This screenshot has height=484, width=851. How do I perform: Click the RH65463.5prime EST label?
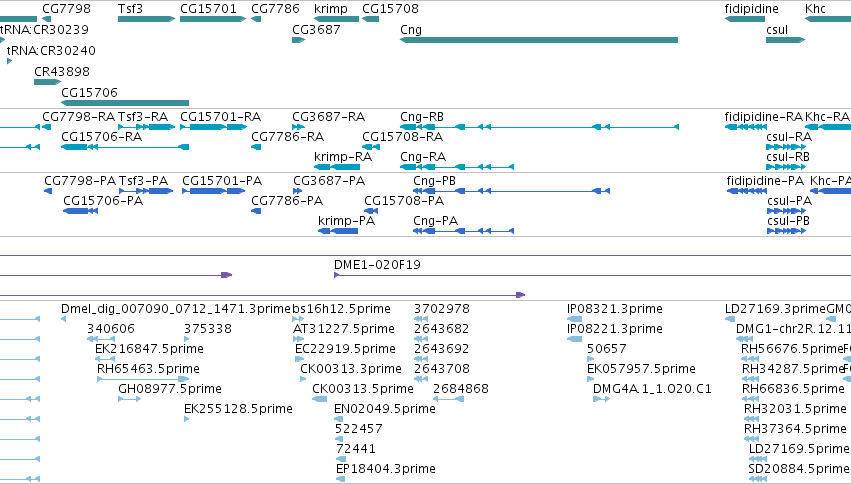(x=148, y=369)
